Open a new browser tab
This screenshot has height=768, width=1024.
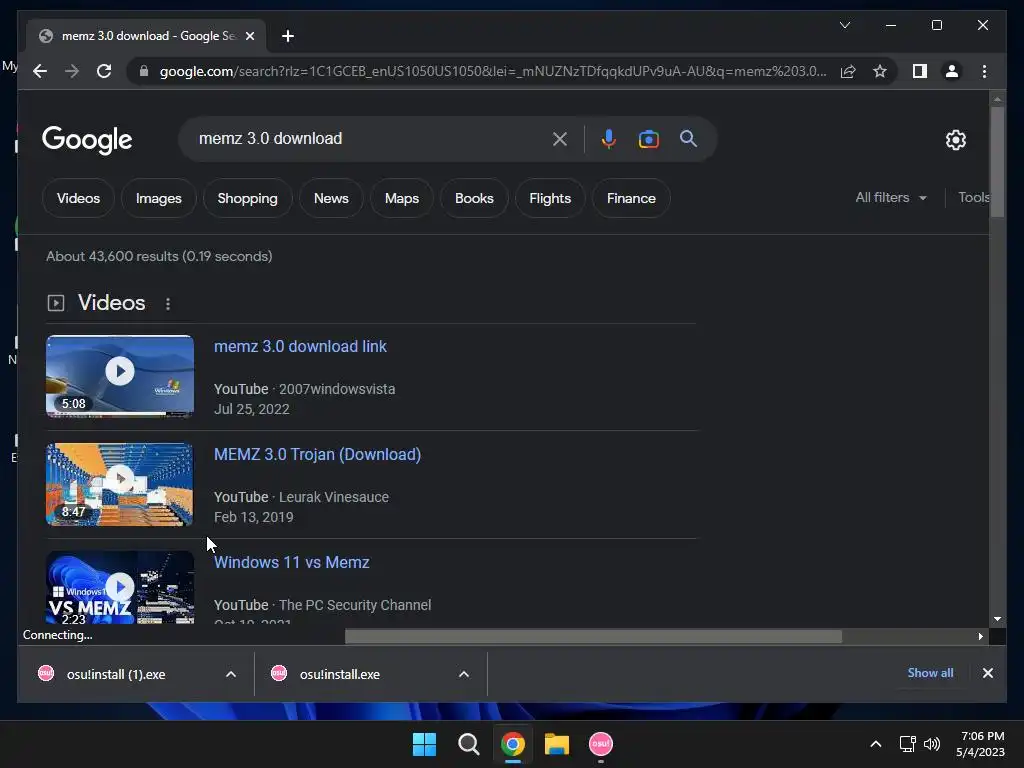288,36
